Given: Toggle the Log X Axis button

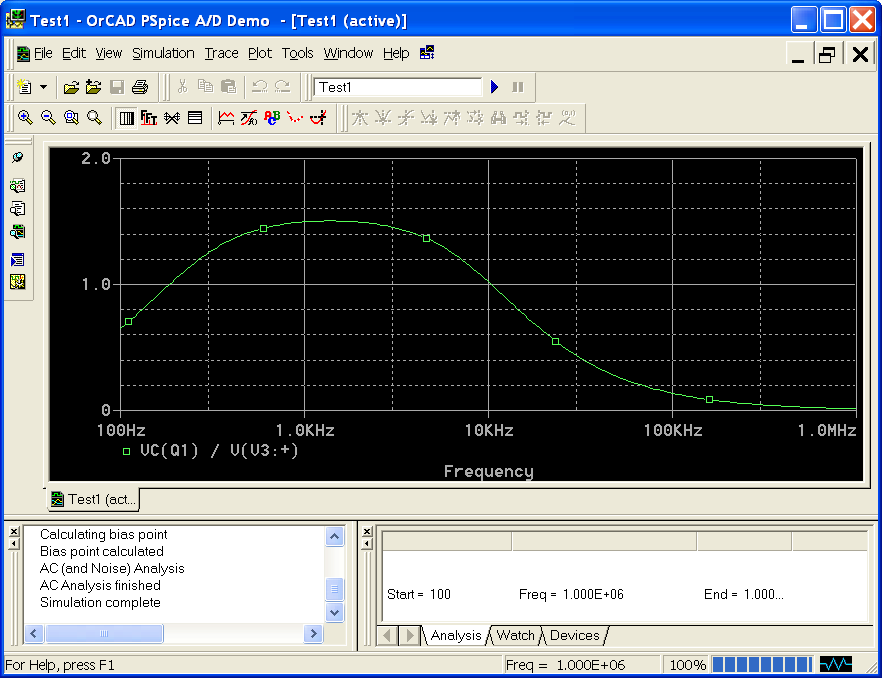Looking at the screenshot, I should click(x=127, y=118).
